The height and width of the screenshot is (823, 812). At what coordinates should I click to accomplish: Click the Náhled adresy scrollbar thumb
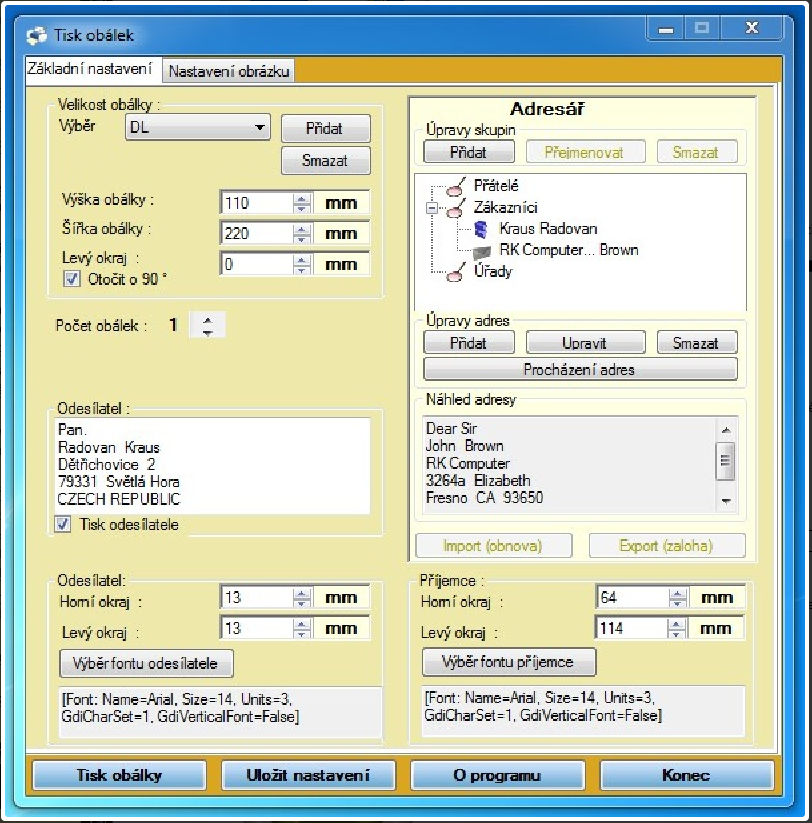coord(725,461)
